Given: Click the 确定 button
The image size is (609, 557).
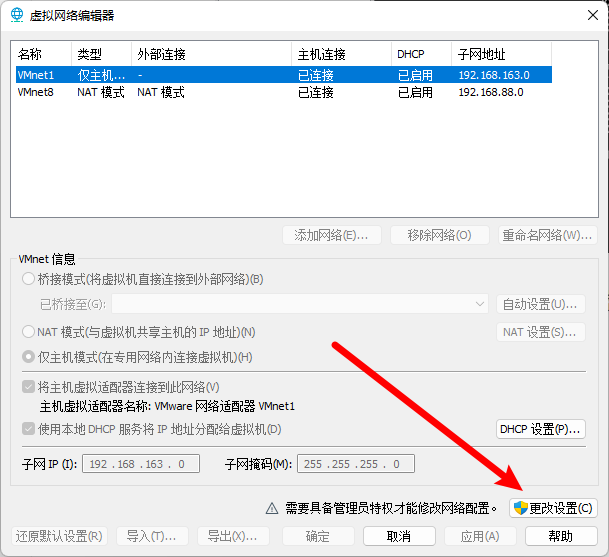Looking at the screenshot, I should point(317,536).
